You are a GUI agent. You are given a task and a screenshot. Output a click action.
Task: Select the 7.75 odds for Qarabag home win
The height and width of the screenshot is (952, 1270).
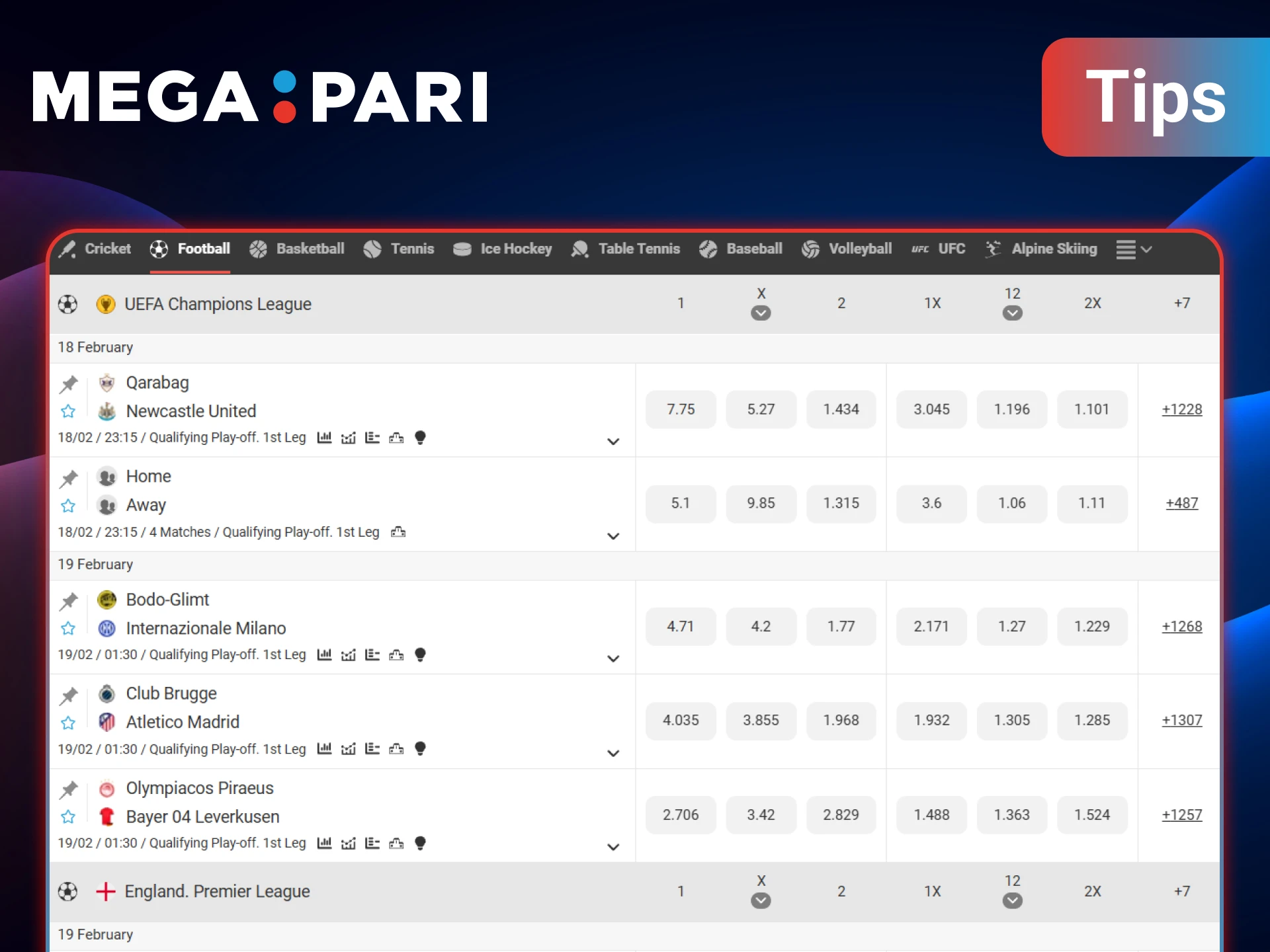681,409
